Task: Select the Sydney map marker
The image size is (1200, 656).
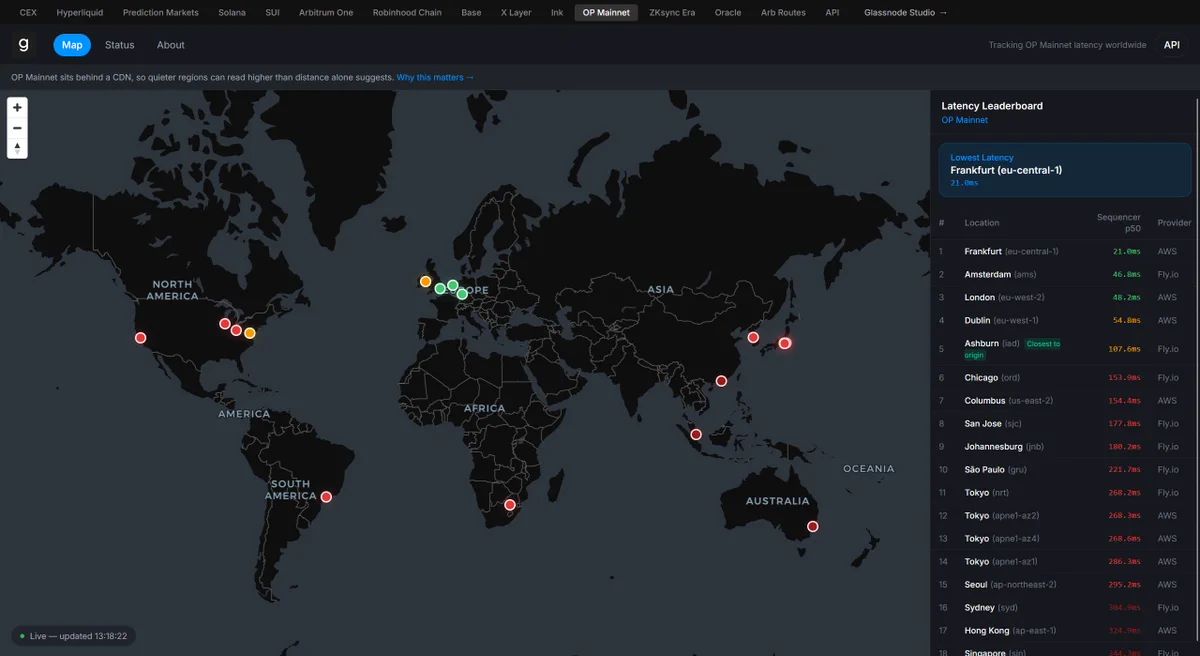Action: pyautogui.click(x=813, y=526)
